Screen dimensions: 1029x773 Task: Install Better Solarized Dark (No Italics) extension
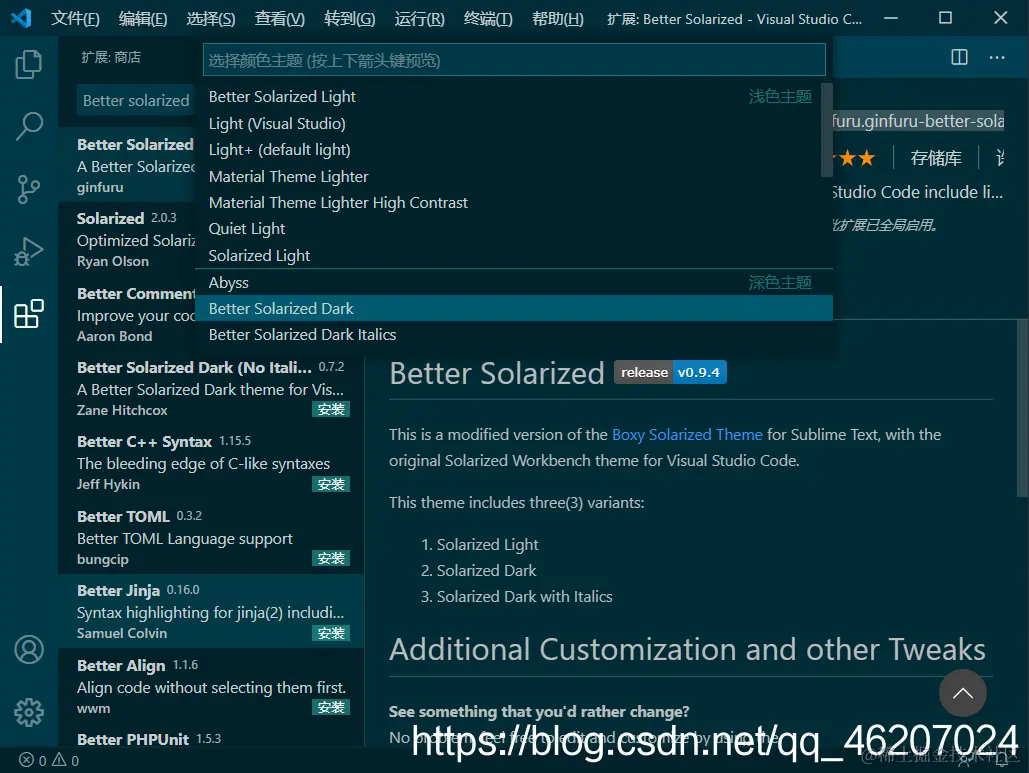pos(331,409)
